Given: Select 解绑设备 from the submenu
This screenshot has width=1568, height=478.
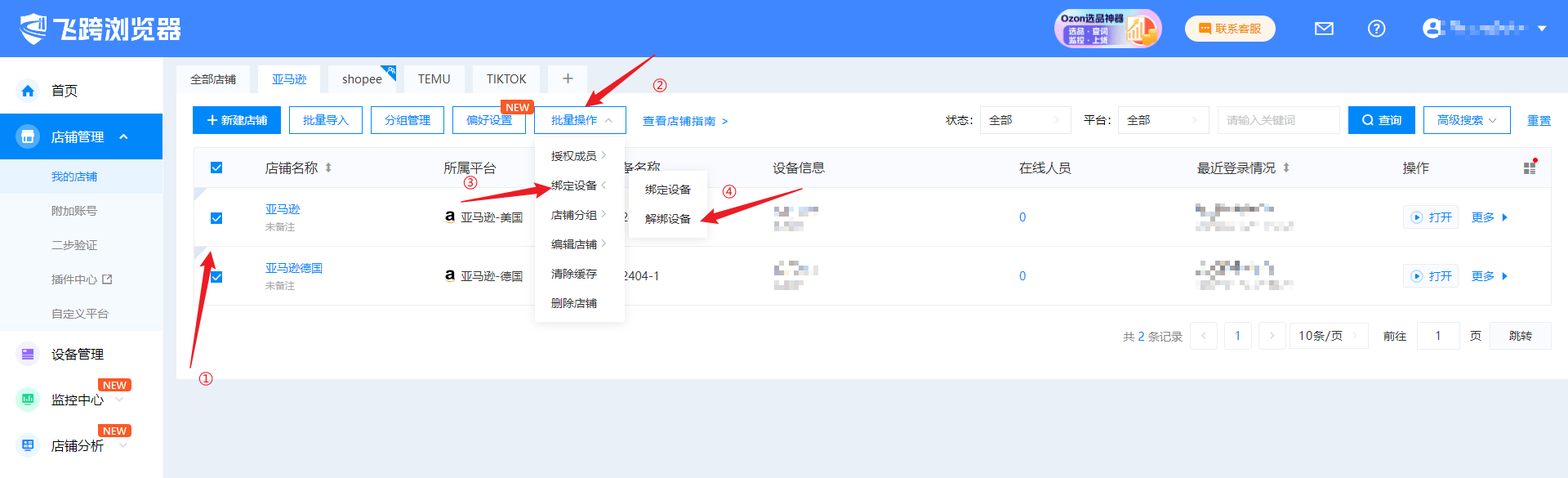Looking at the screenshot, I should pyautogui.click(x=667, y=219).
